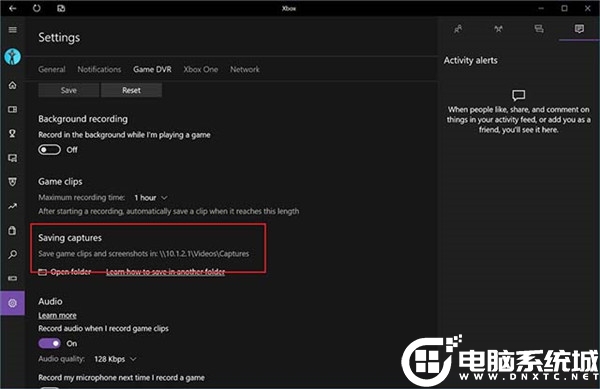Open the Activity alerts panel icon
The image size is (600, 389).
click(x=579, y=29)
